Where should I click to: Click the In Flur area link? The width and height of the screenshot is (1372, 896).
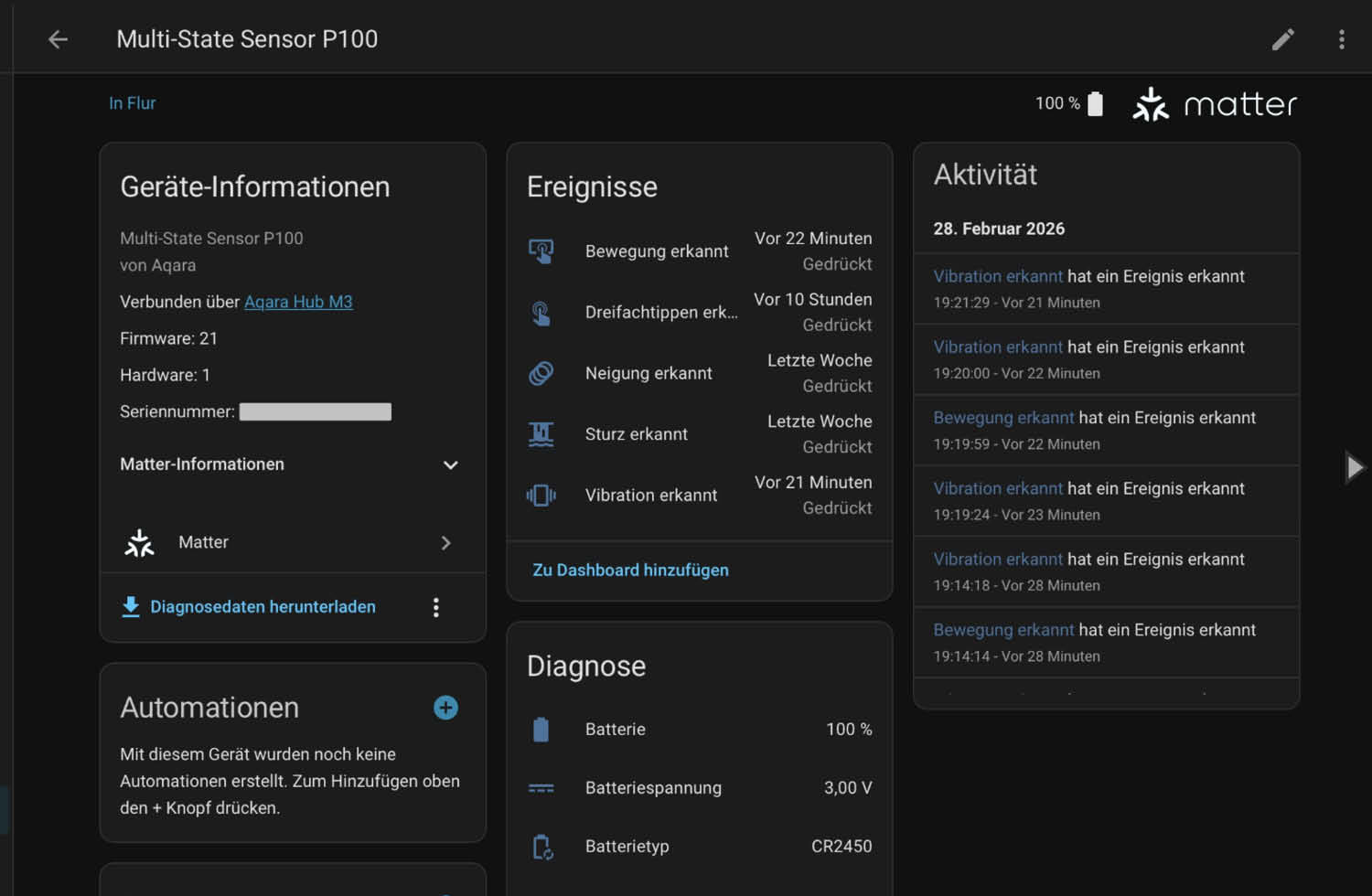click(x=133, y=103)
